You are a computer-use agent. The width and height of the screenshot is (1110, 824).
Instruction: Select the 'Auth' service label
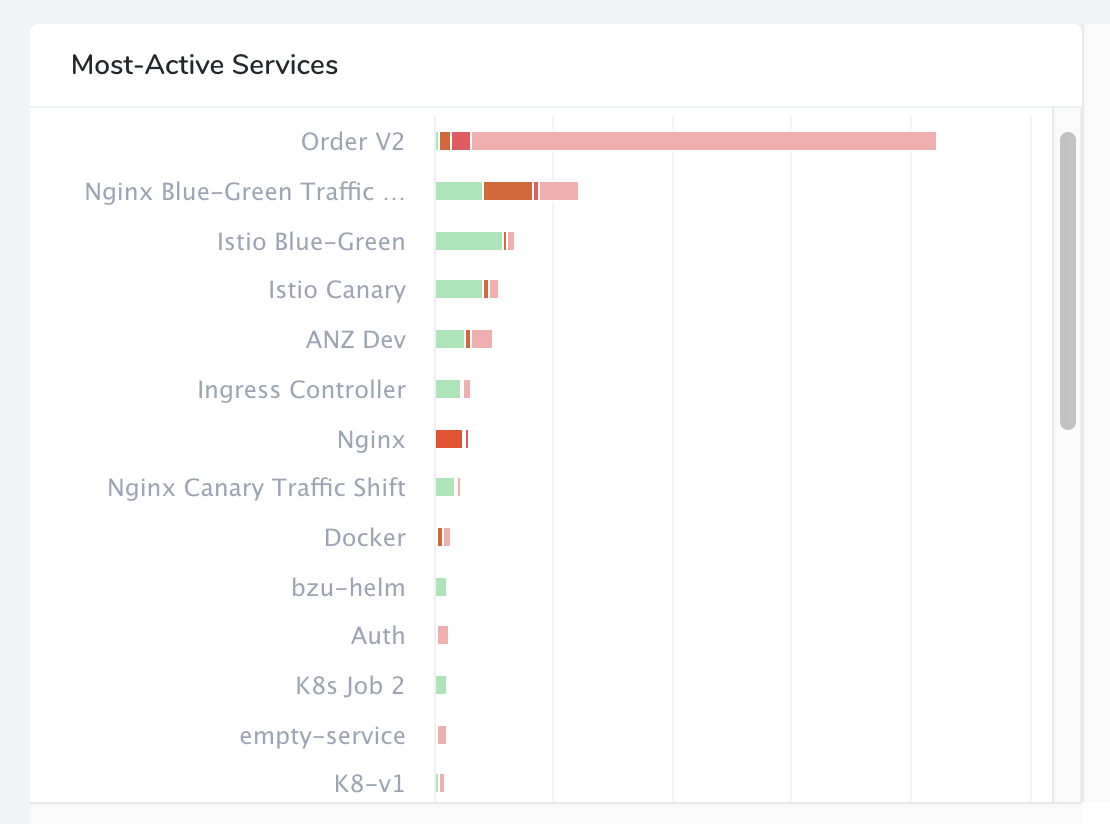click(x=378, y=636)
